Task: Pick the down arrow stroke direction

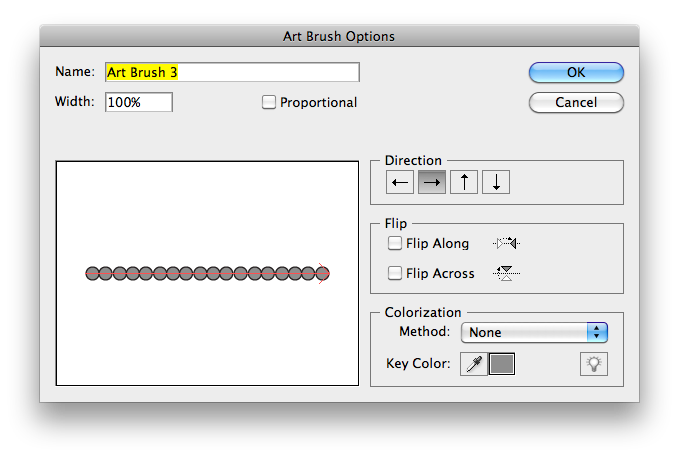Action: click(496, 182)
